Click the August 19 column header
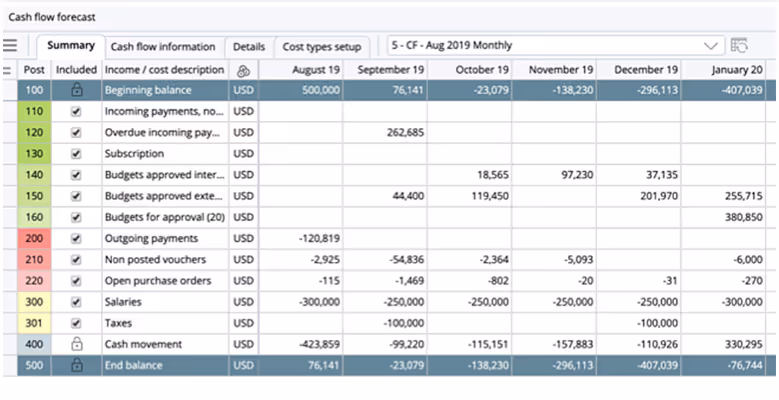779x400 pixels. click(x=301, y=70)
